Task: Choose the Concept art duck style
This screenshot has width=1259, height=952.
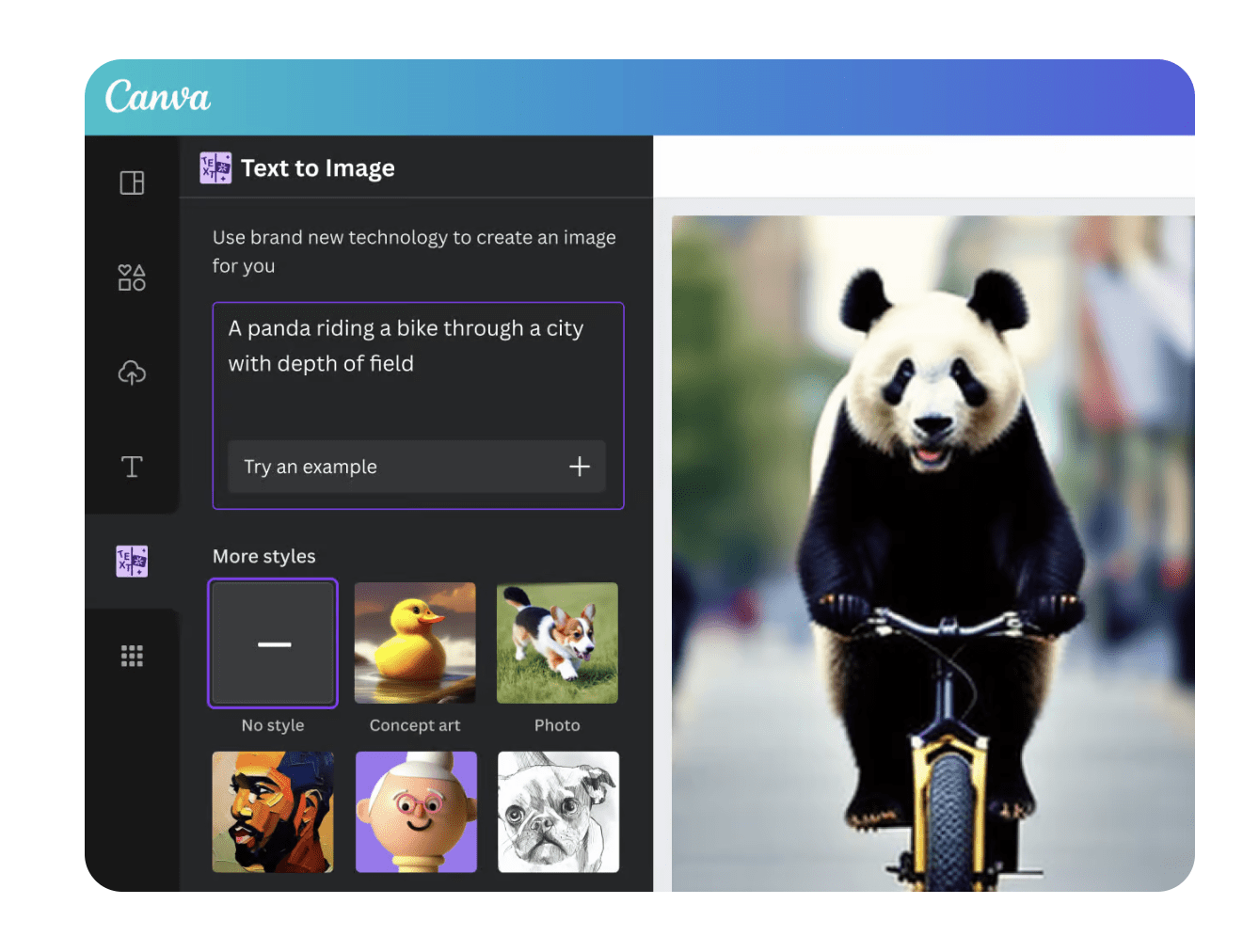Action: tap(415, 643)
